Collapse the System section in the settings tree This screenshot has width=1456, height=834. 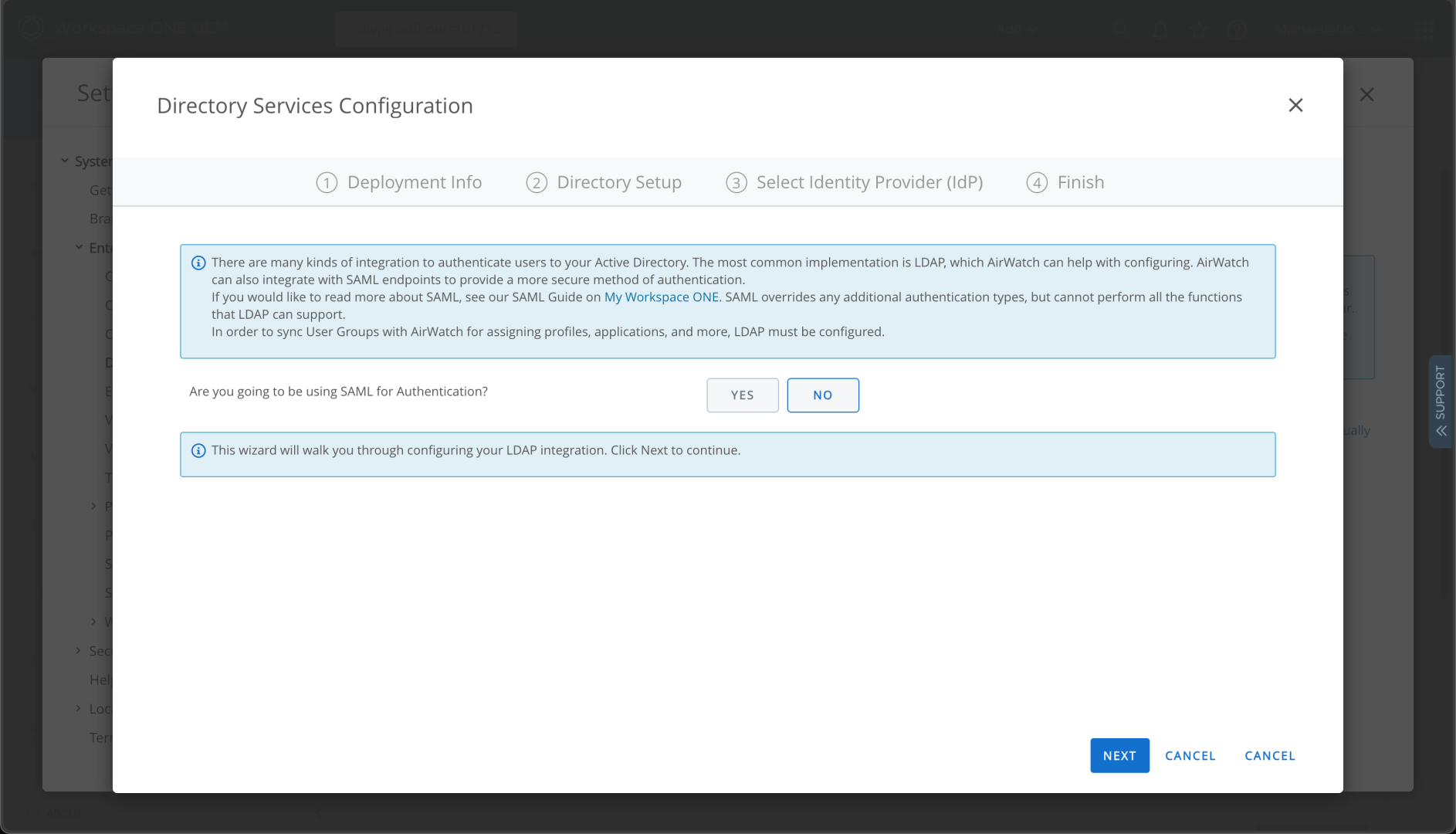pyautogui.click(x=65, y=161)
